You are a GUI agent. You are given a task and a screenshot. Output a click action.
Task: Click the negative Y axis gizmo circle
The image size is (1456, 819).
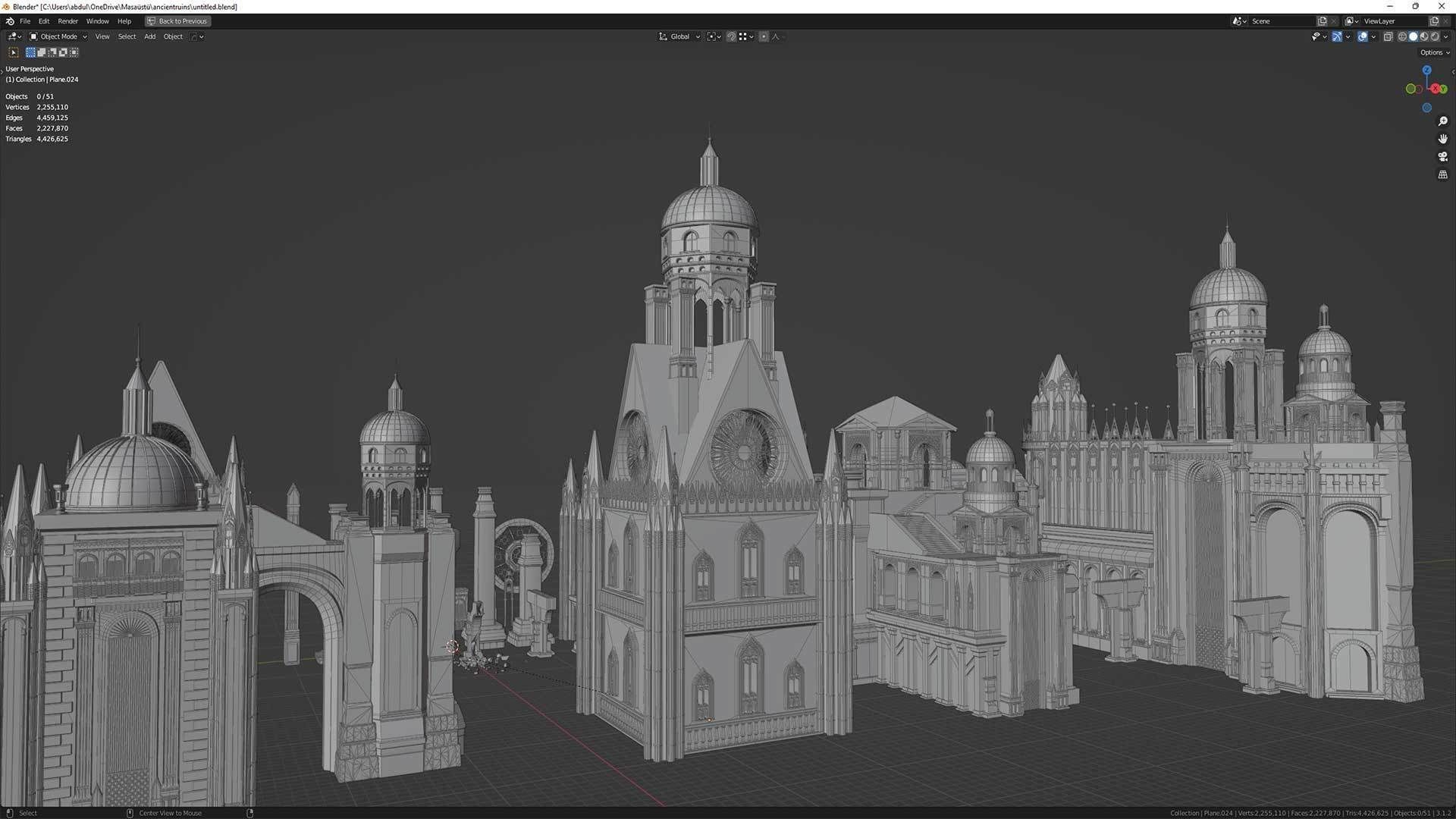click(x=1410, y=89)
